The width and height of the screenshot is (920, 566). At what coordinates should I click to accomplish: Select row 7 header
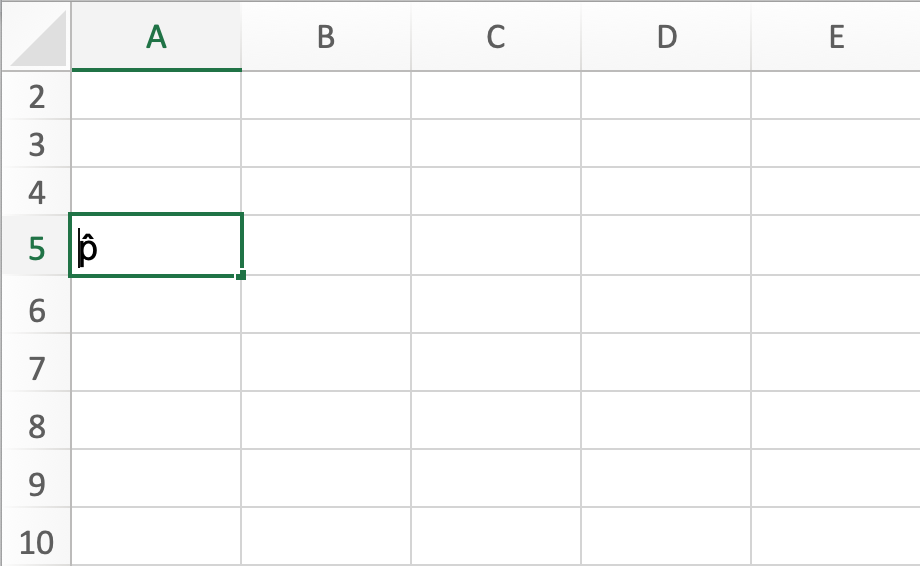coord(36,362)
